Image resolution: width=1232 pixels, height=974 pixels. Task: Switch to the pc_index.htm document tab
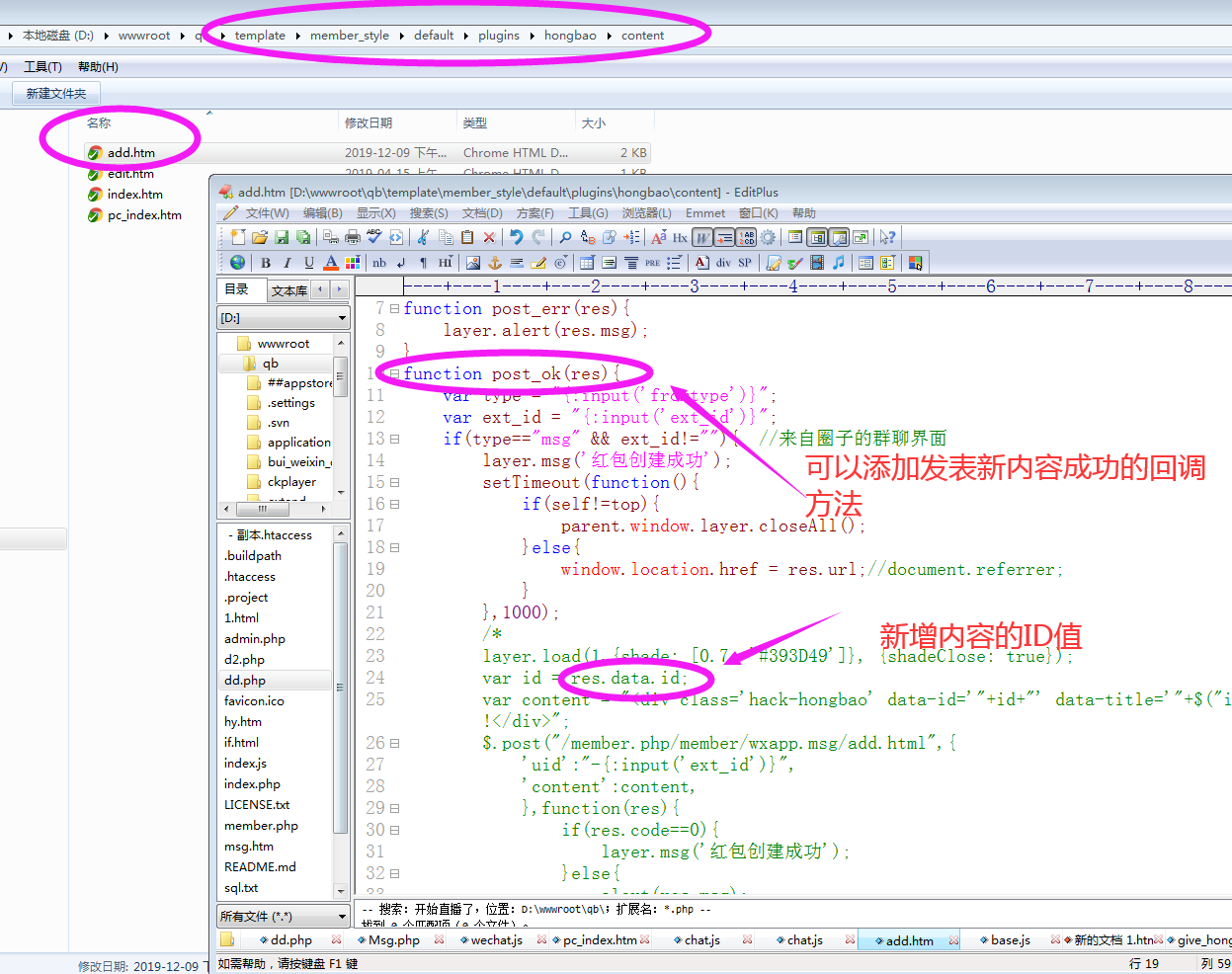click(x=599, y=940)
